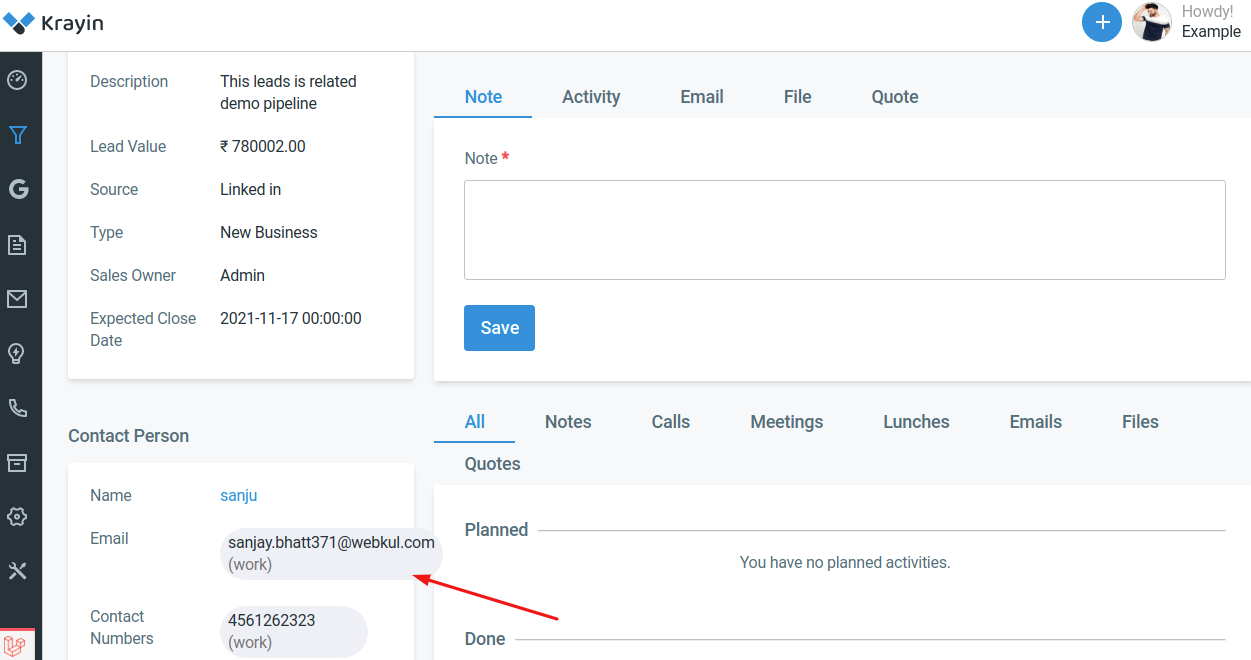
Task: Open the Quotes document icon in sidebar
Action: coord(18,244)
